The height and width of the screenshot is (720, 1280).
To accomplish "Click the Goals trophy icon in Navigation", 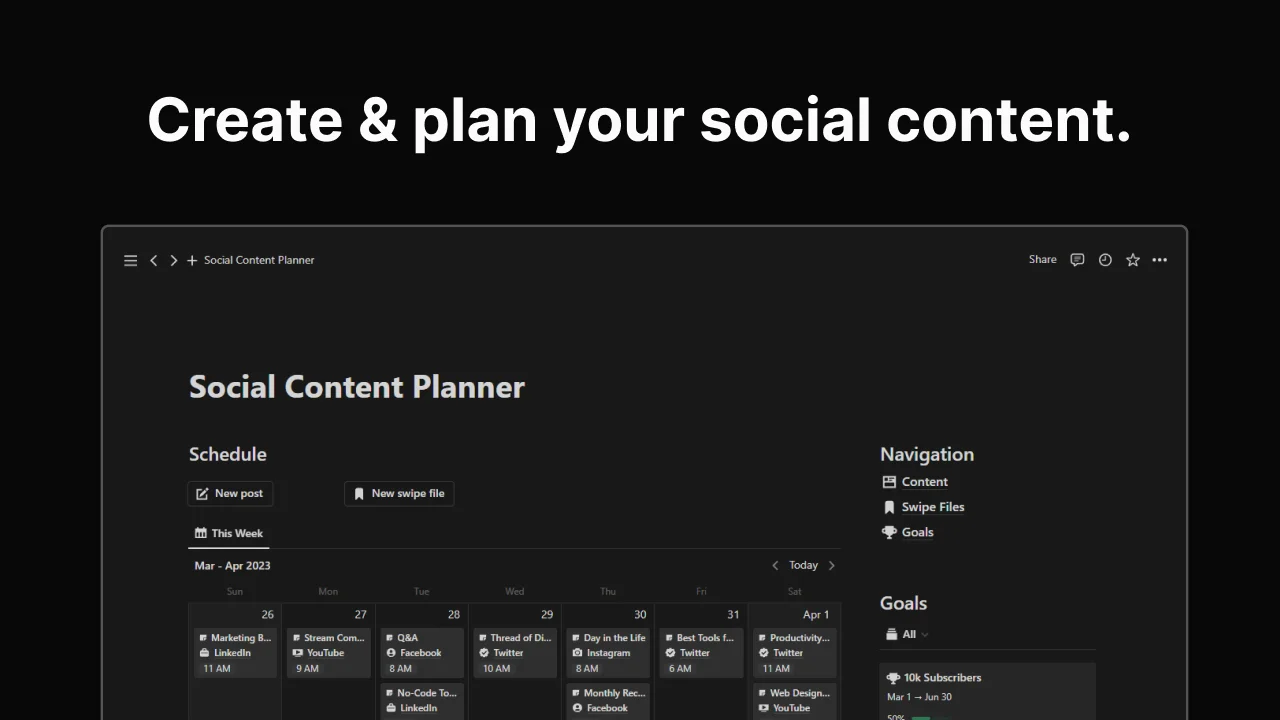I will point(889,532).
